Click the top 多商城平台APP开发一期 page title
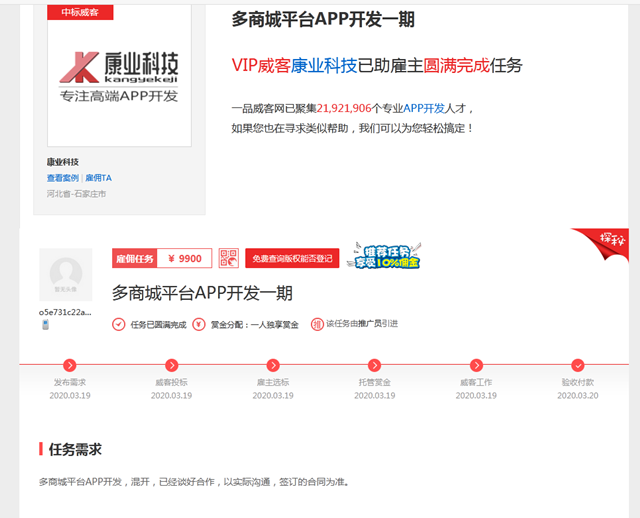 click(x=323, y=19)
